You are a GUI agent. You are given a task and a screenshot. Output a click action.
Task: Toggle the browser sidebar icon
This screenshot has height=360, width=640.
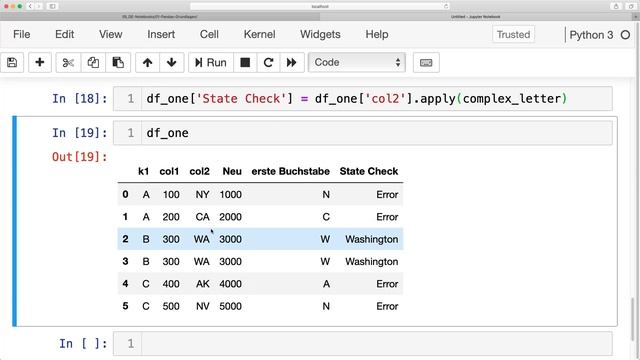(x=52, y=6)
